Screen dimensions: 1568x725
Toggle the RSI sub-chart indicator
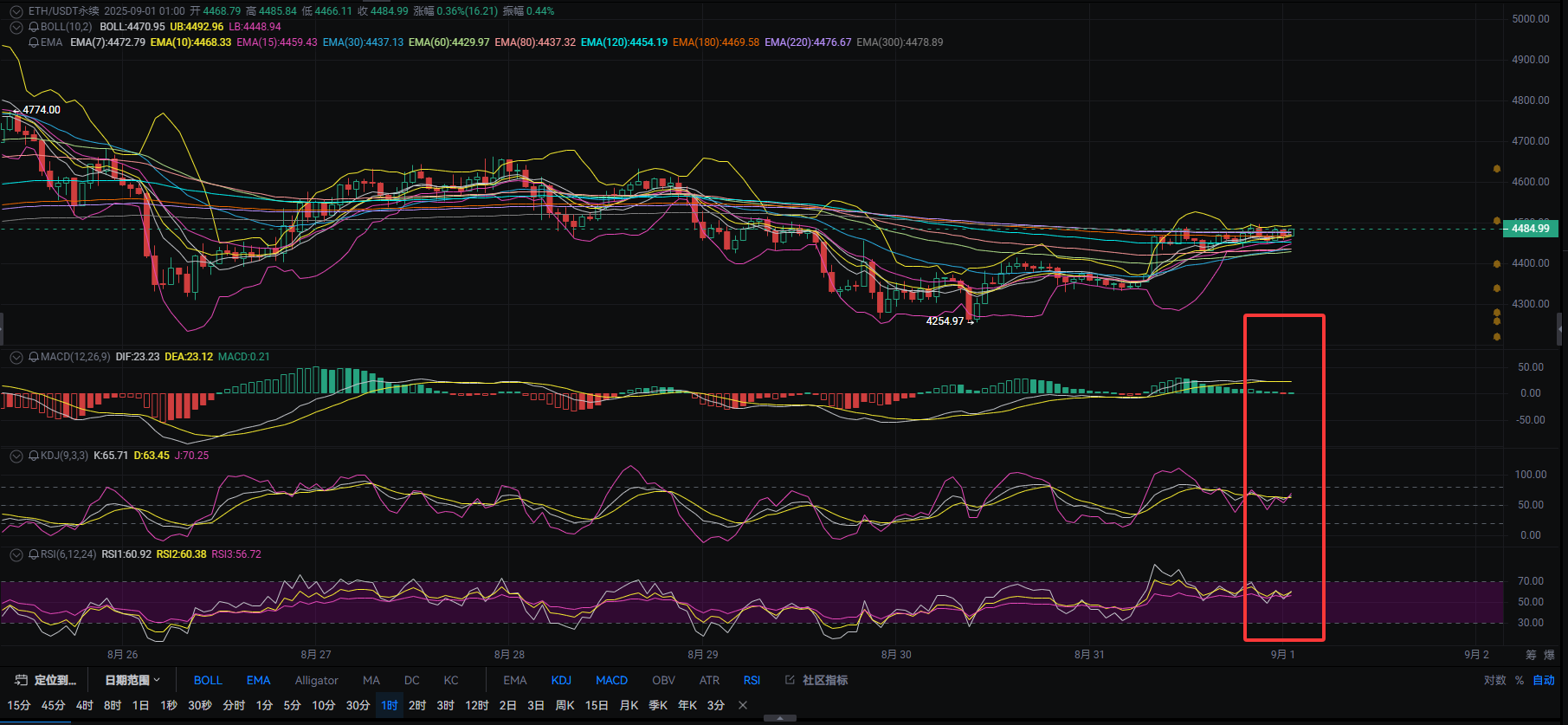click(x=752, y=680)
